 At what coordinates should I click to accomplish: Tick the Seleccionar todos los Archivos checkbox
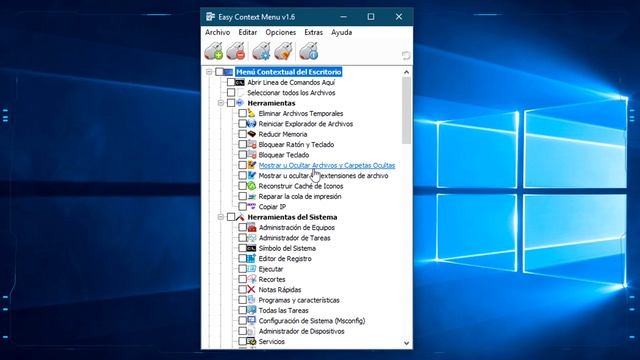[x=231, y=93]
